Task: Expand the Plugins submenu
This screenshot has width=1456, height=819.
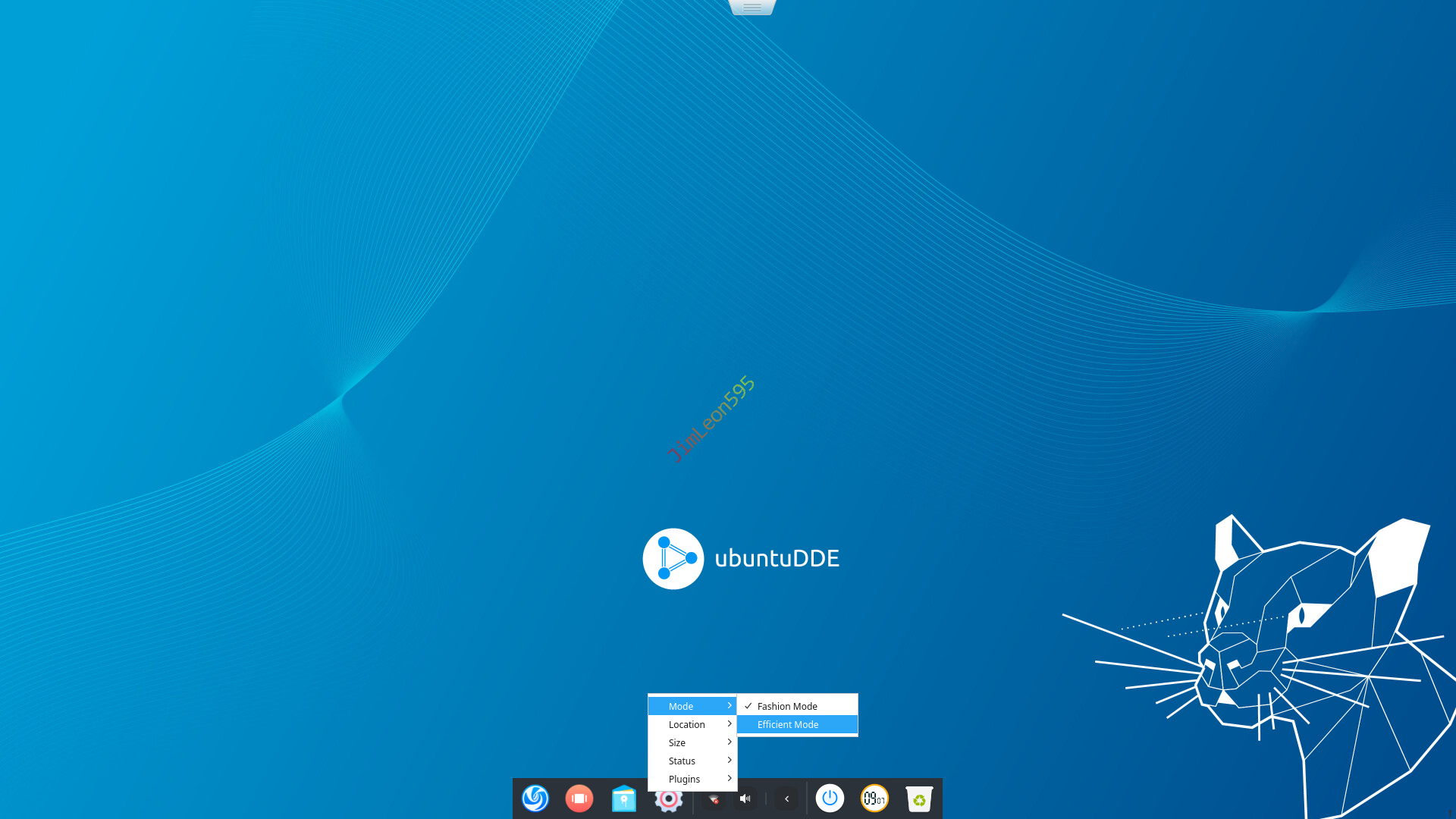Action: 684,780
